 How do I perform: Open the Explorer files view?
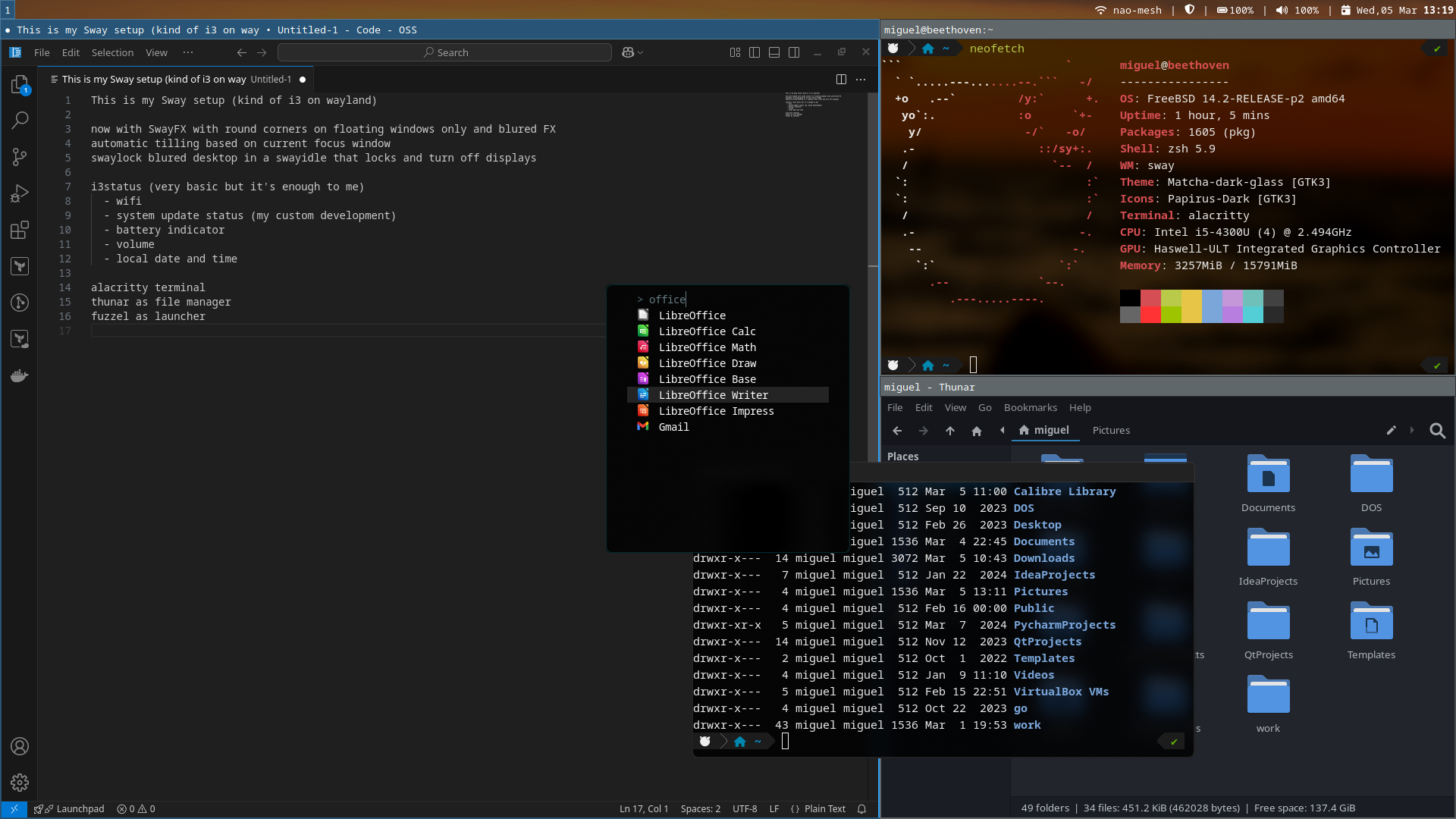(x=20, y=84)
